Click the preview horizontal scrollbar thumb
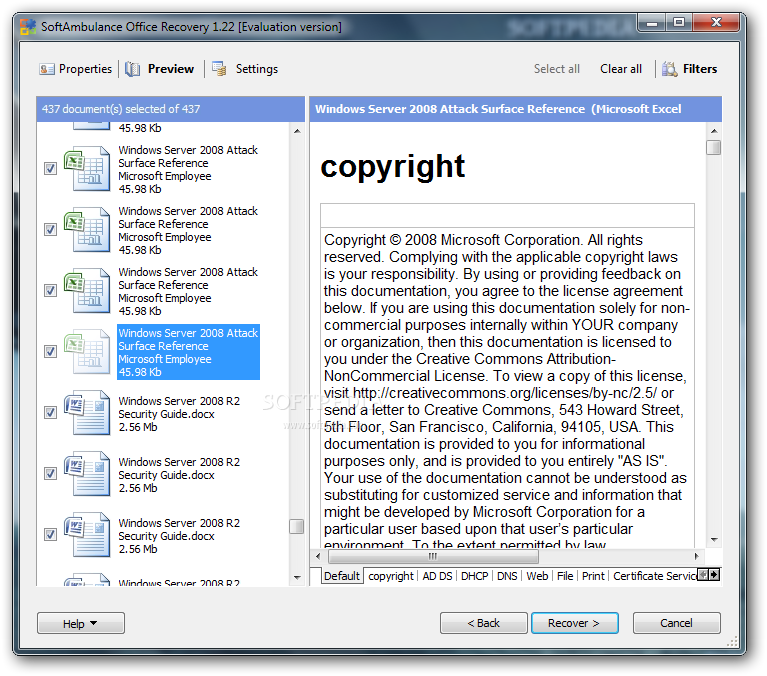The image size is (767, 676). pos(433,556)
